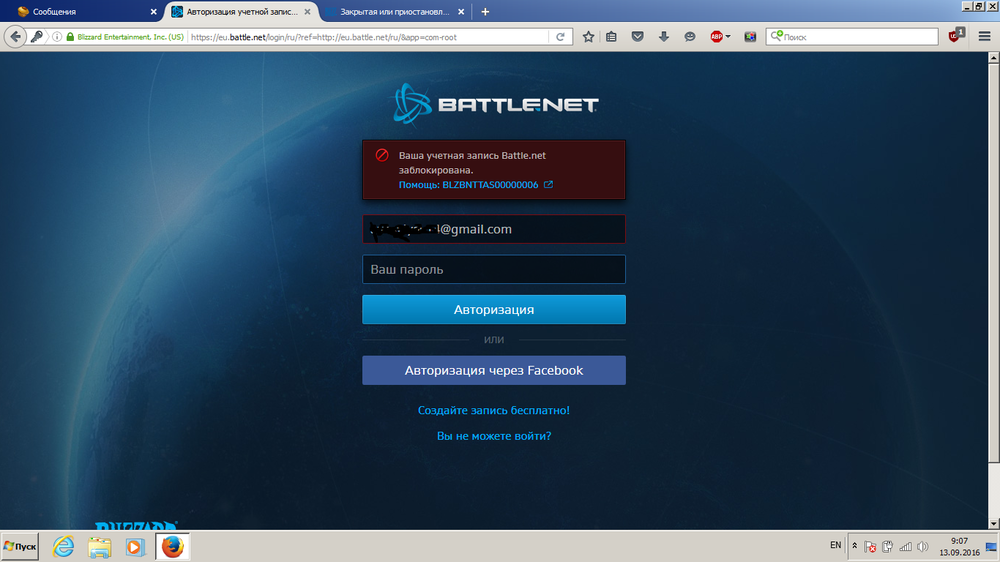The height and width of the screenshot is (562, 1000).
Task: Open the Пуск start menu
Action: (20, 547)
